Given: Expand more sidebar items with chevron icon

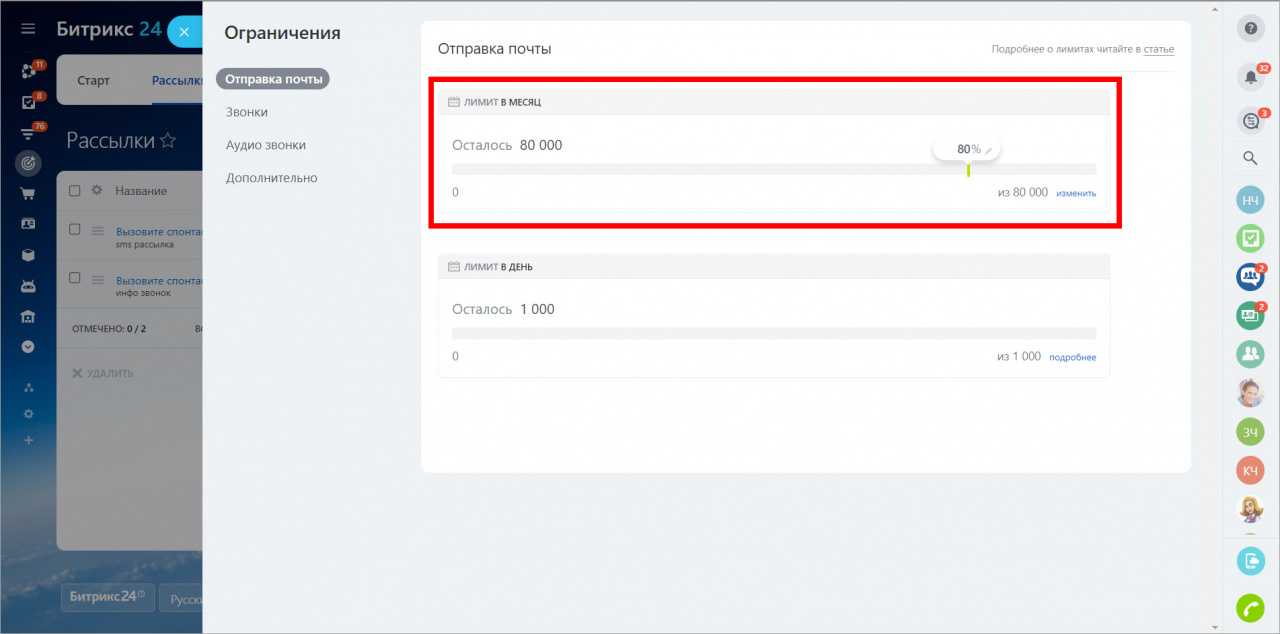Looking at the screenshot, I should (x=28, y=347).
